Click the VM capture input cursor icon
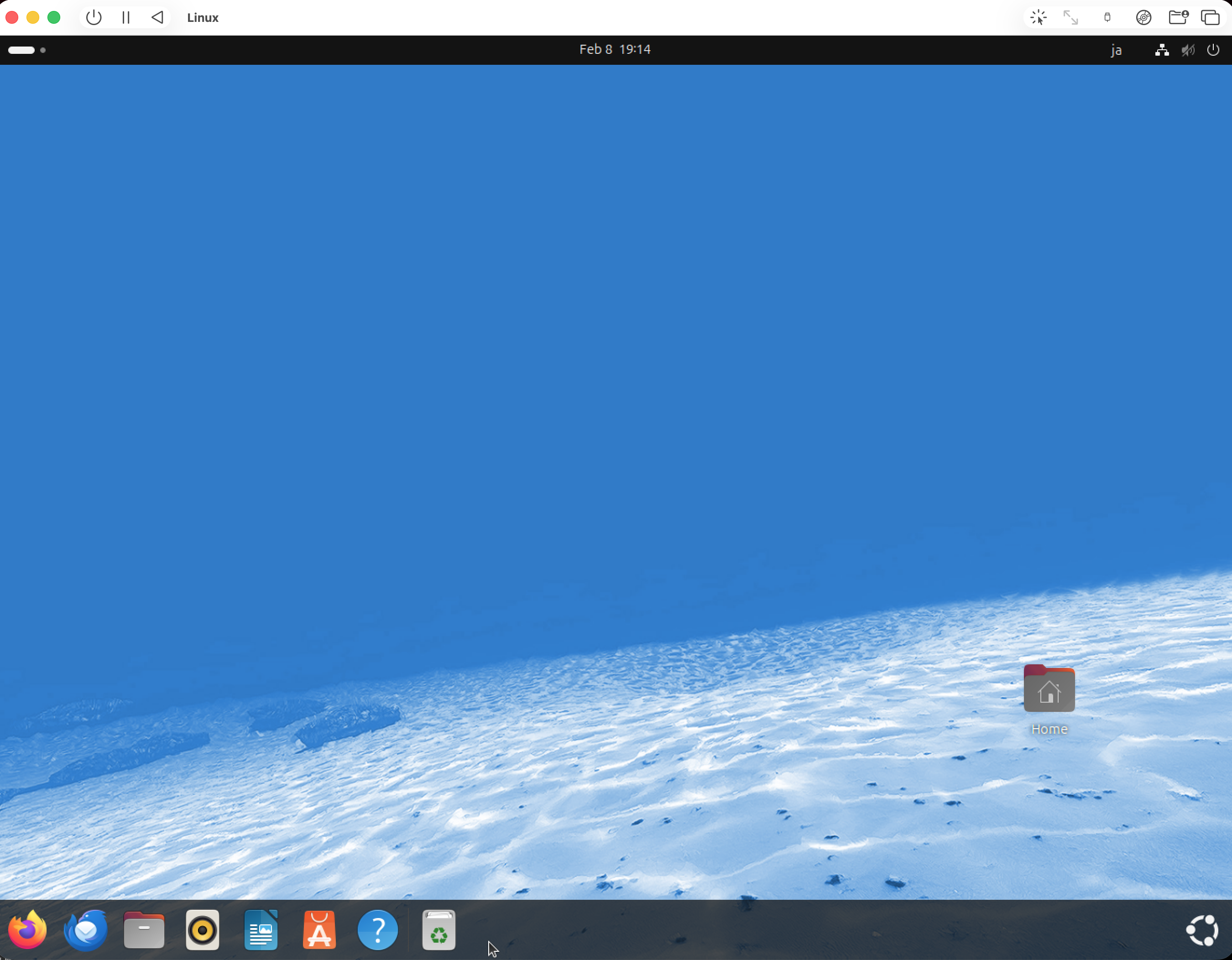The image size is (1232, 960). [x=1038, y=17]
